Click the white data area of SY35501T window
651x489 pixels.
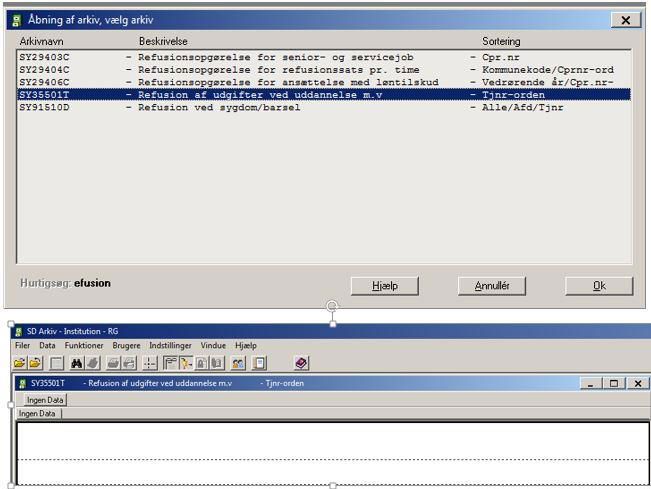pos(333,452)
